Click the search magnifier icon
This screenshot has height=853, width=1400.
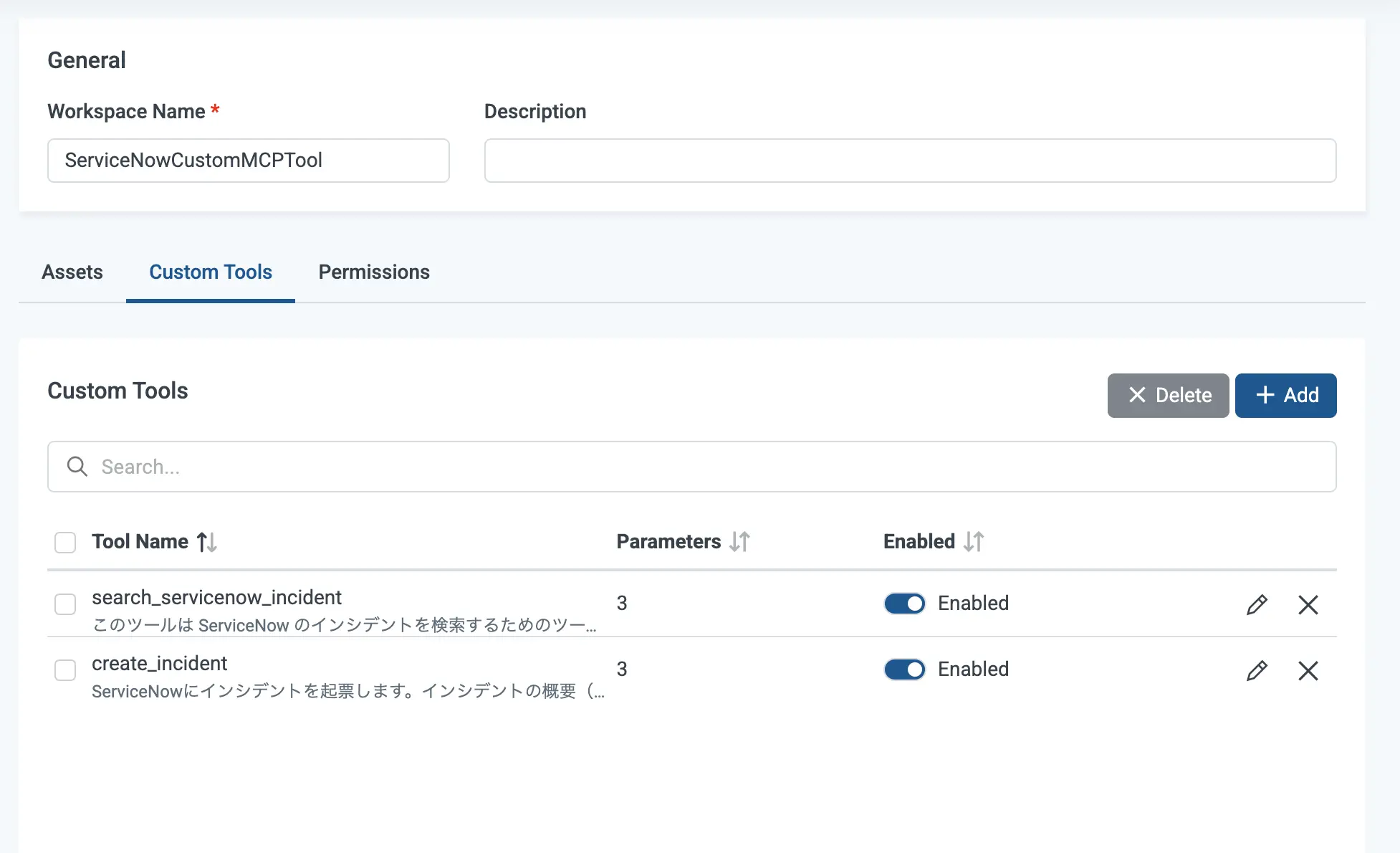pyautogui.click(x=77, y=467)
